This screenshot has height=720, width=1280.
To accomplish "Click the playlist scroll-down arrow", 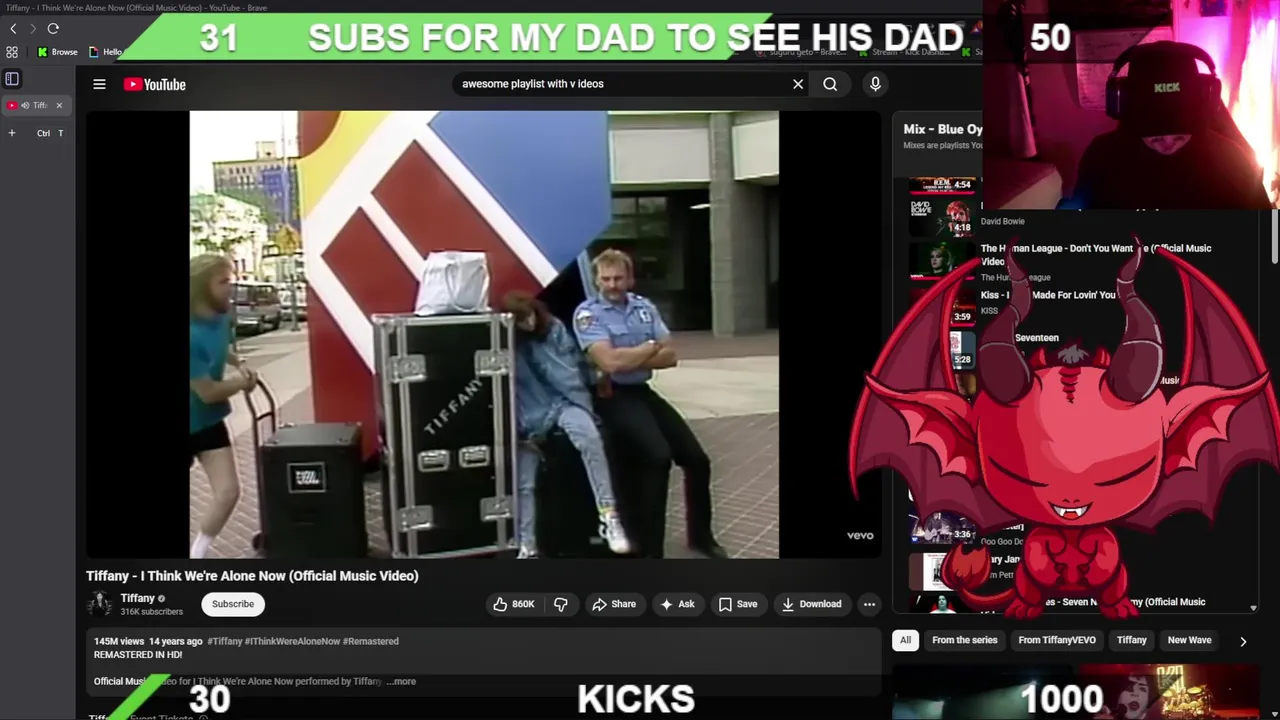I will pyautogui.click(x=1253, y=607).
